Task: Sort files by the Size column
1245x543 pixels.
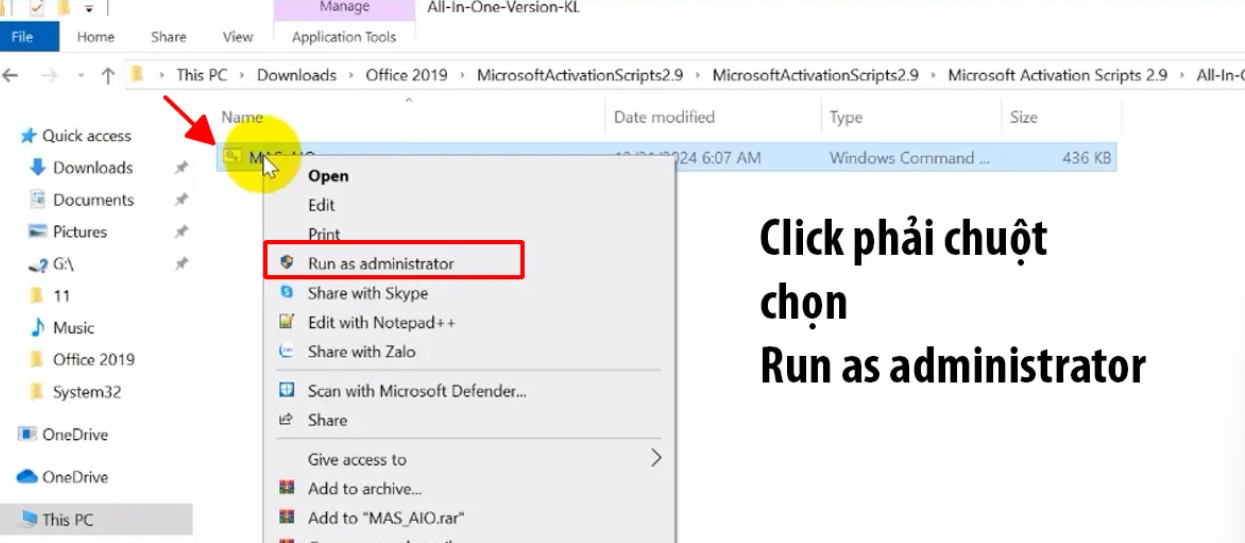Action: click(1023, 117)
